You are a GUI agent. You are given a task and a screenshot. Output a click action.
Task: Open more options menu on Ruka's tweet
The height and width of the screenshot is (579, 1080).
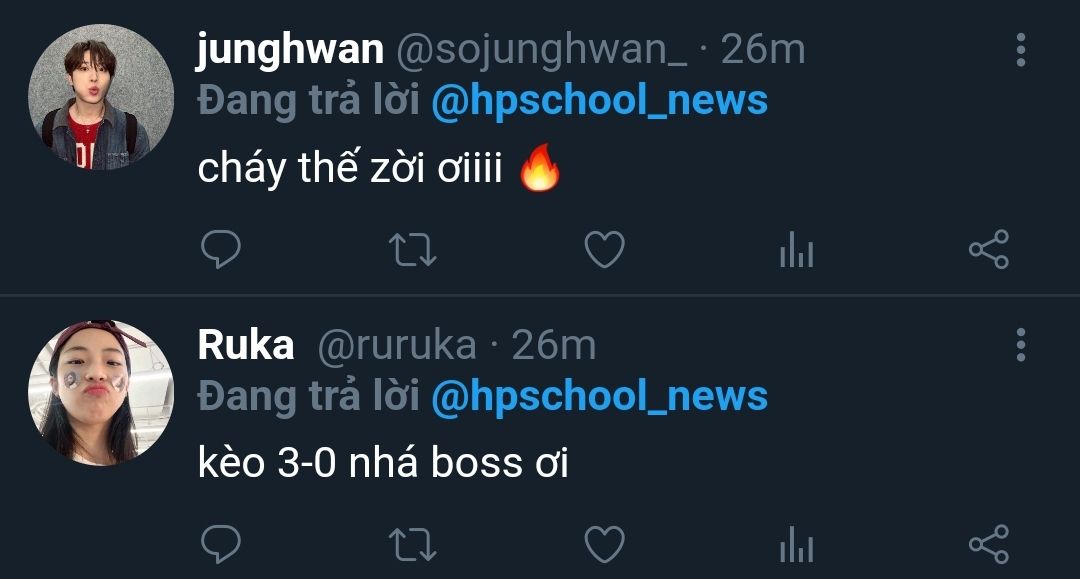(1021, 345)
